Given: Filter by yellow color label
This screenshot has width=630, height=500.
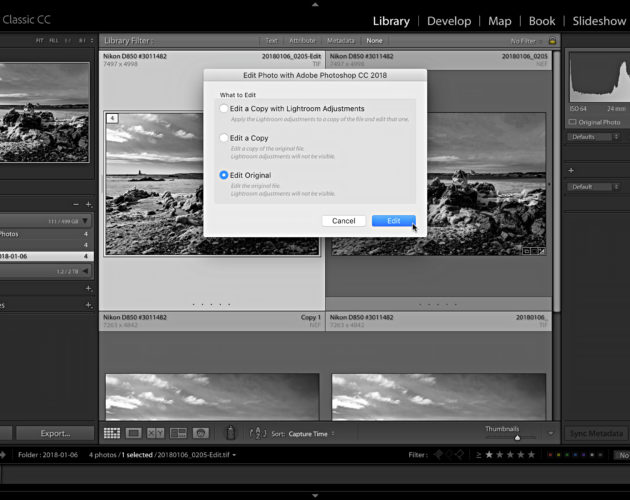Looking at the screenshot, I should 558,455.
